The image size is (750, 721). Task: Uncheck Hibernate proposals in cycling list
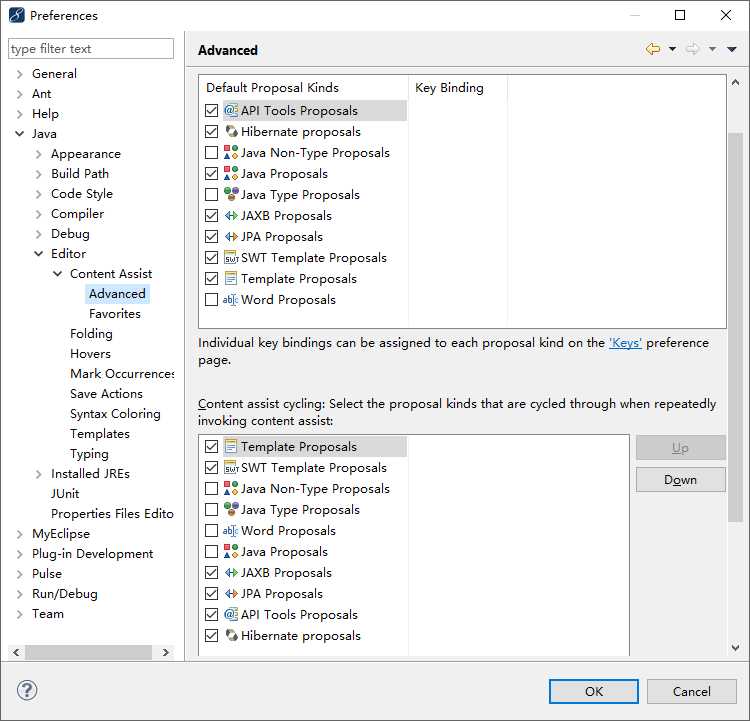point(211,636)
